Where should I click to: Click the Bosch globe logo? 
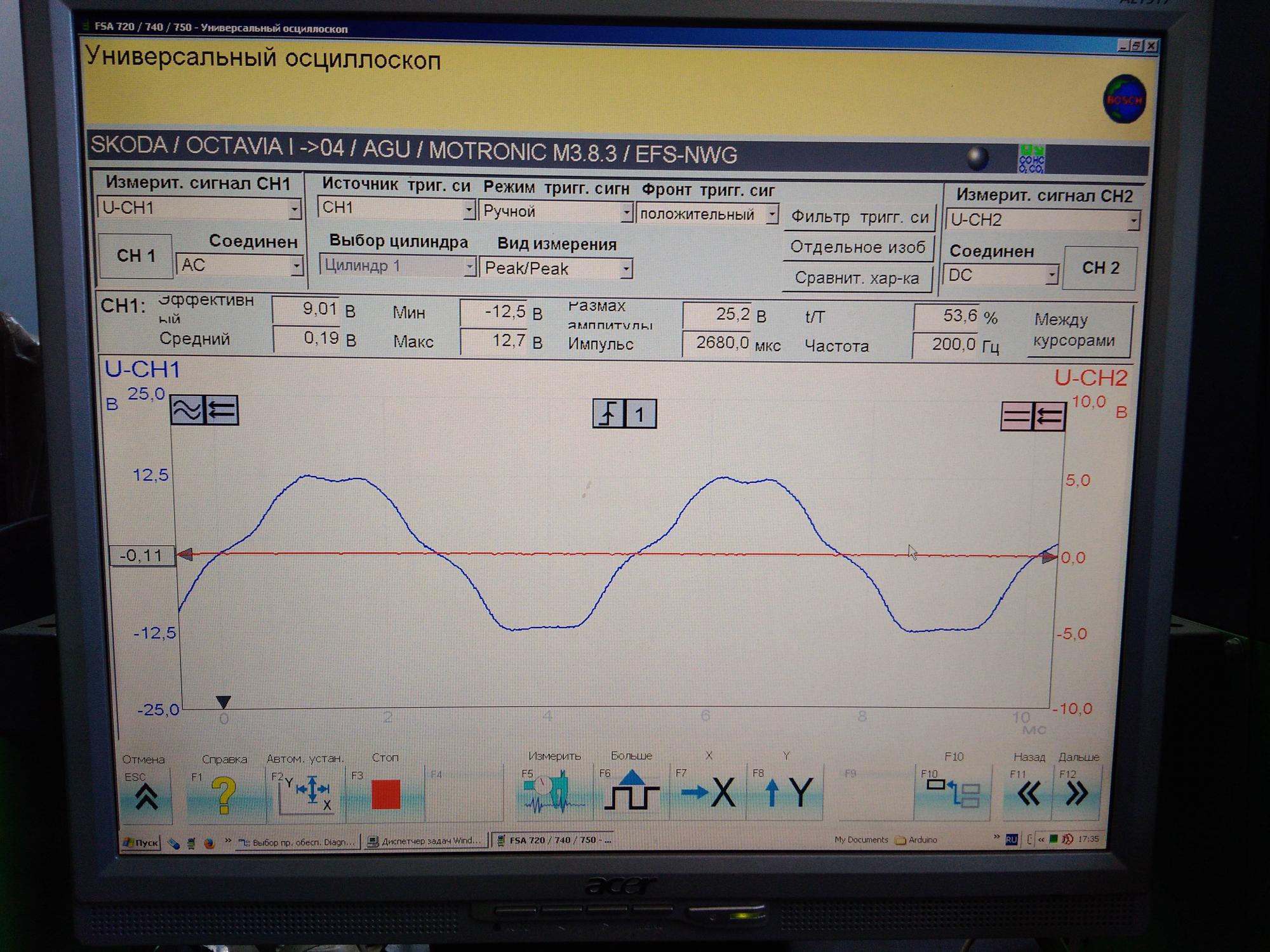[x=1124, y=99]
